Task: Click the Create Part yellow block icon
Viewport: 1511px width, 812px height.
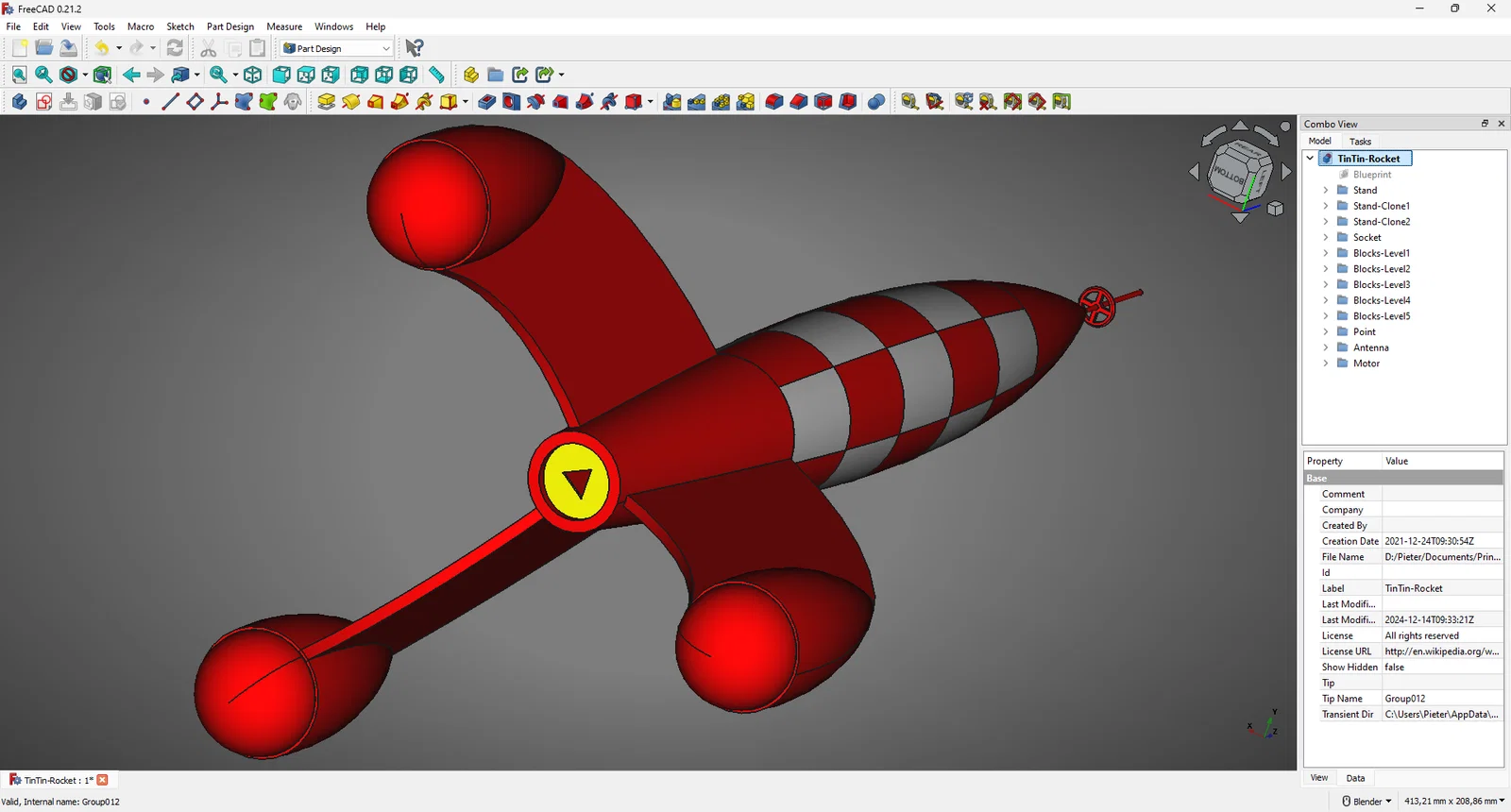Action: point(471,75)
